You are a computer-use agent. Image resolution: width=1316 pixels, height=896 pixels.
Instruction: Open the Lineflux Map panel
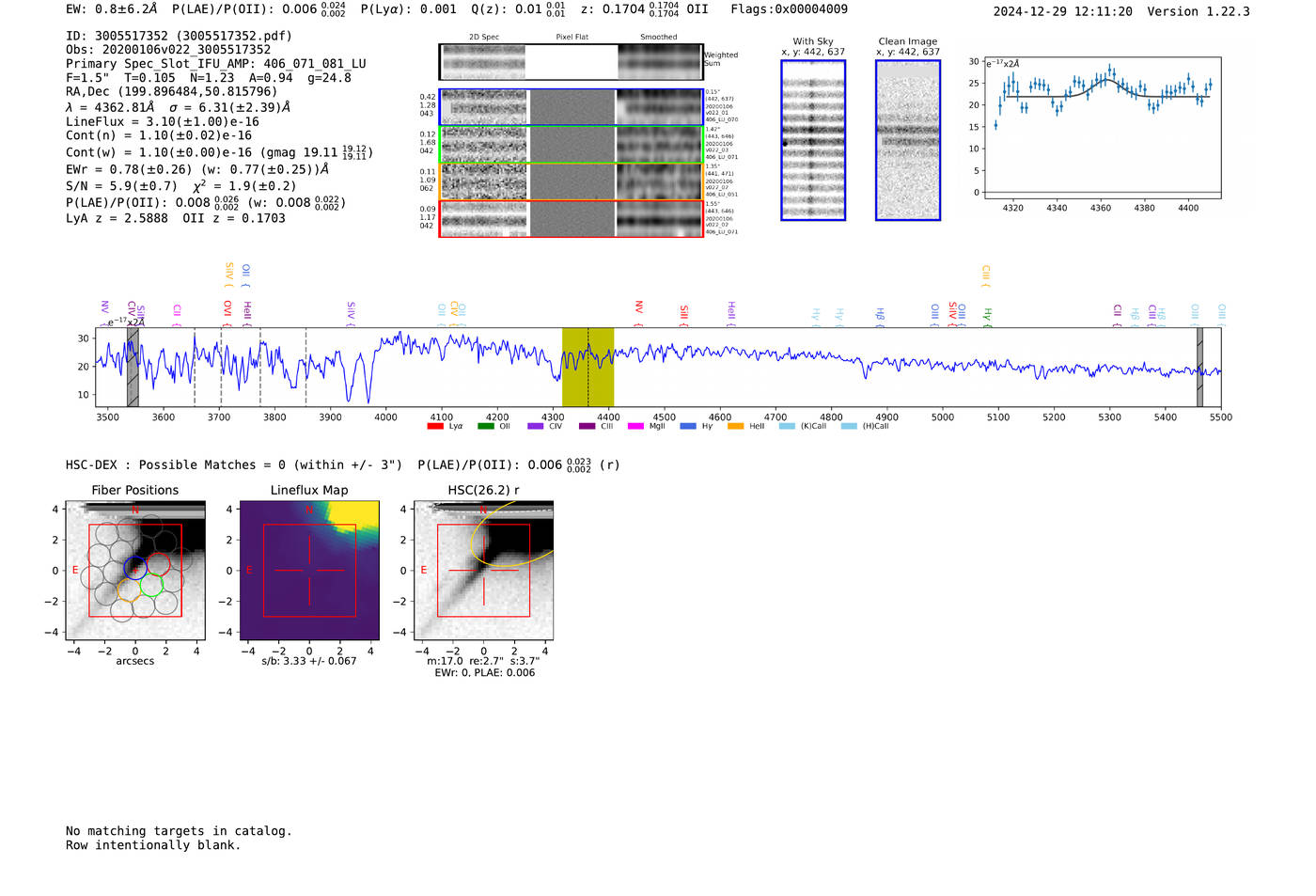(309, 570)
